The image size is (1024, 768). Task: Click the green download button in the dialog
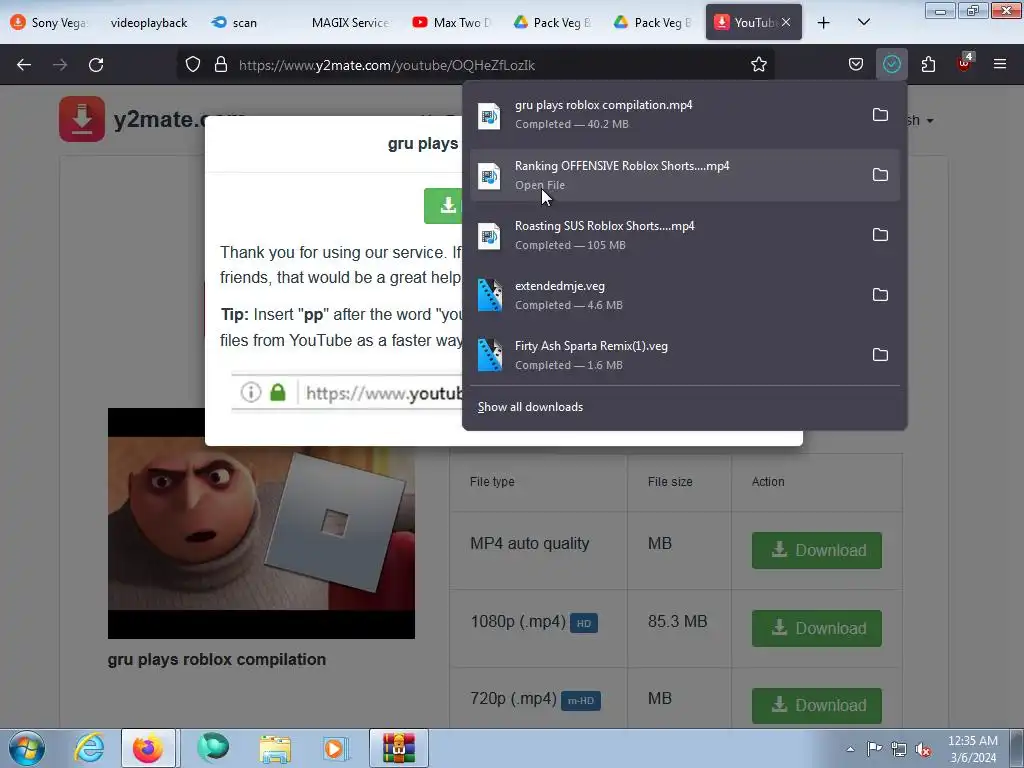tap(443, 206)
